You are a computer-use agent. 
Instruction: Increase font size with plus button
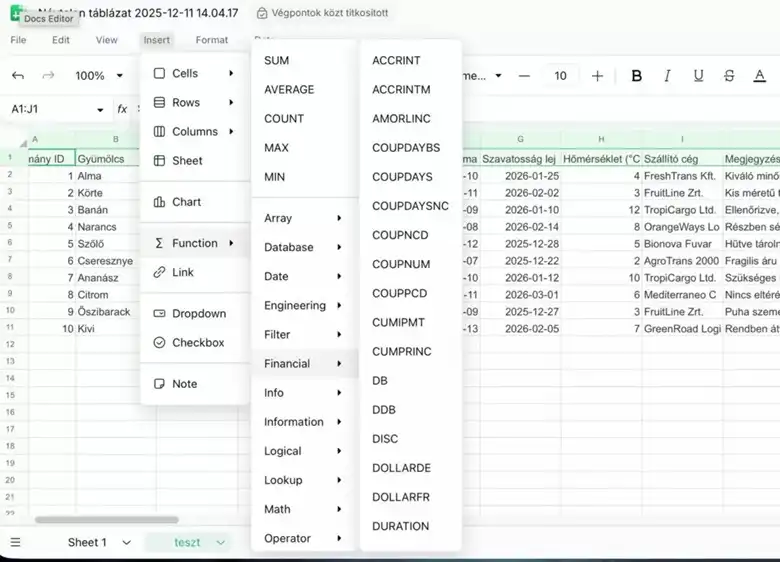597,76
